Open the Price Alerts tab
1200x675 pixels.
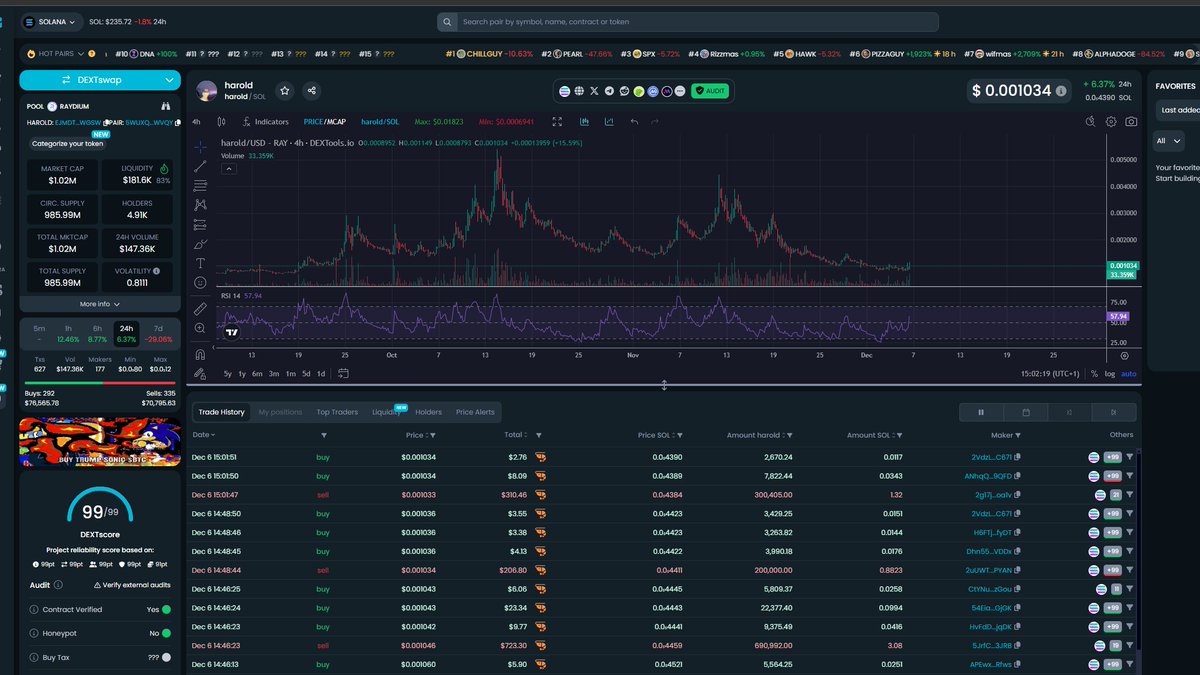pyautogui.click(x=475, y=412)
